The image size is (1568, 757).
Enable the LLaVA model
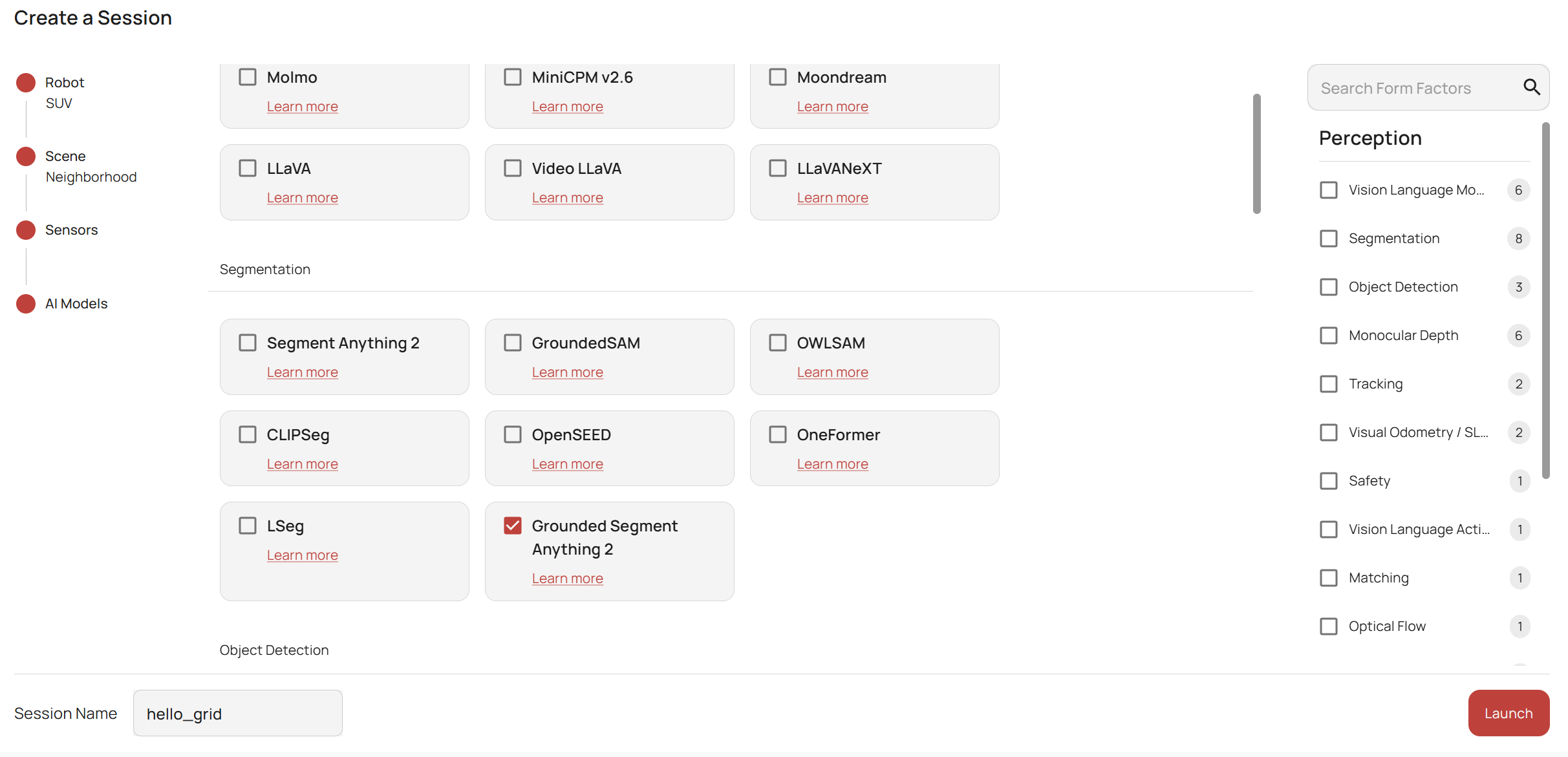pos(248,167)
